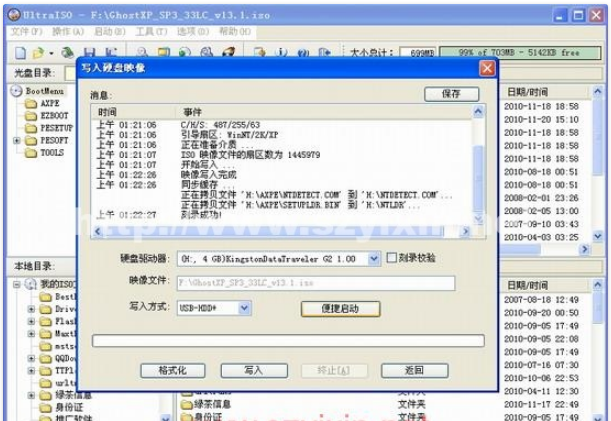The height and width of the screenshot is (421, 611).
Task: Click the date 2010-10-06 22:53 entry
Action: (x=541, y=378)
